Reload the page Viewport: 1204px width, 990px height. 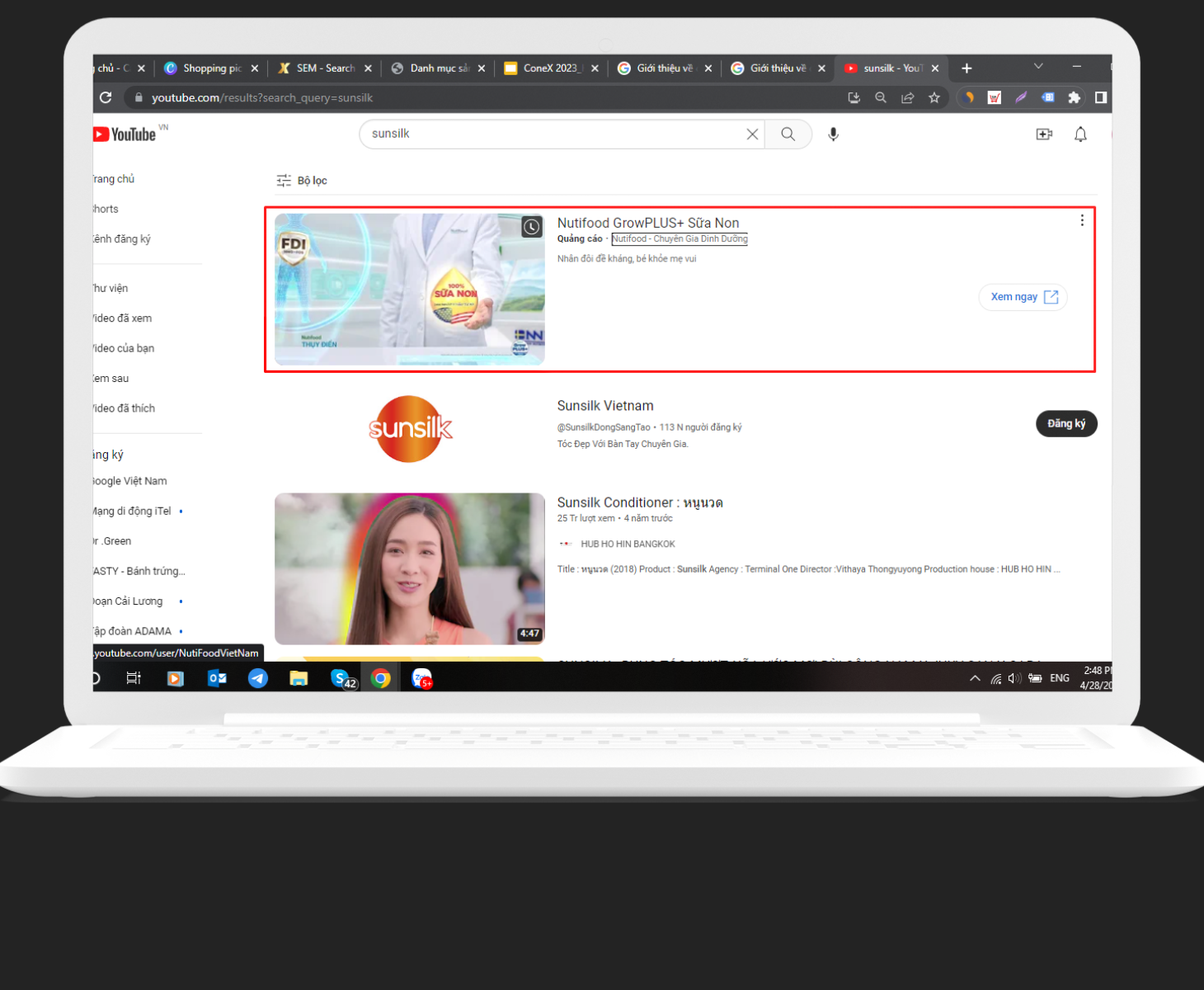(106, 98)
